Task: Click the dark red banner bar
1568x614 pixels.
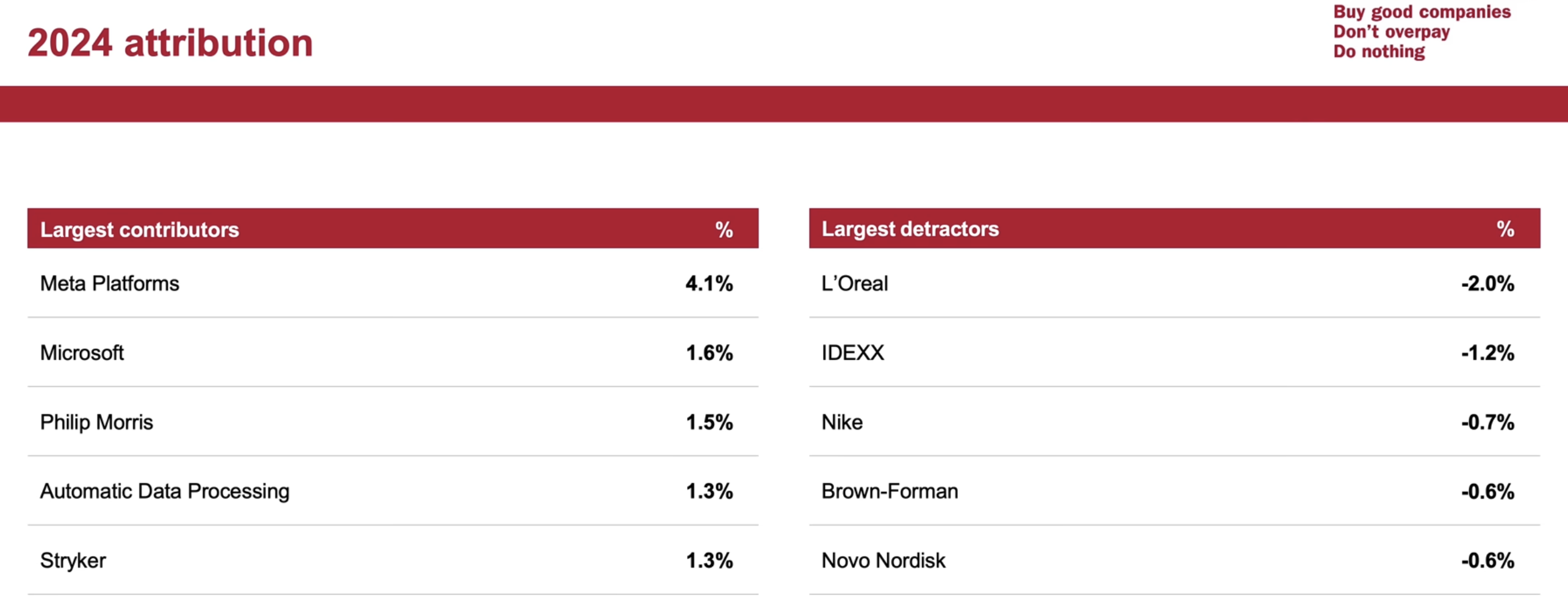Action: 784,104
